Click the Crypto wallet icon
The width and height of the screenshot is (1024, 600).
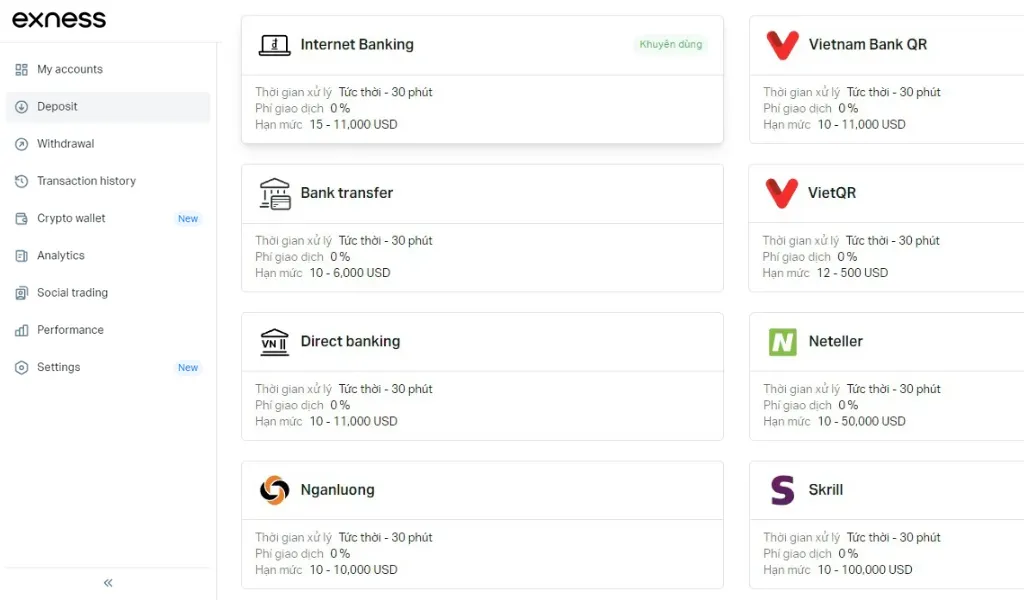22,218
